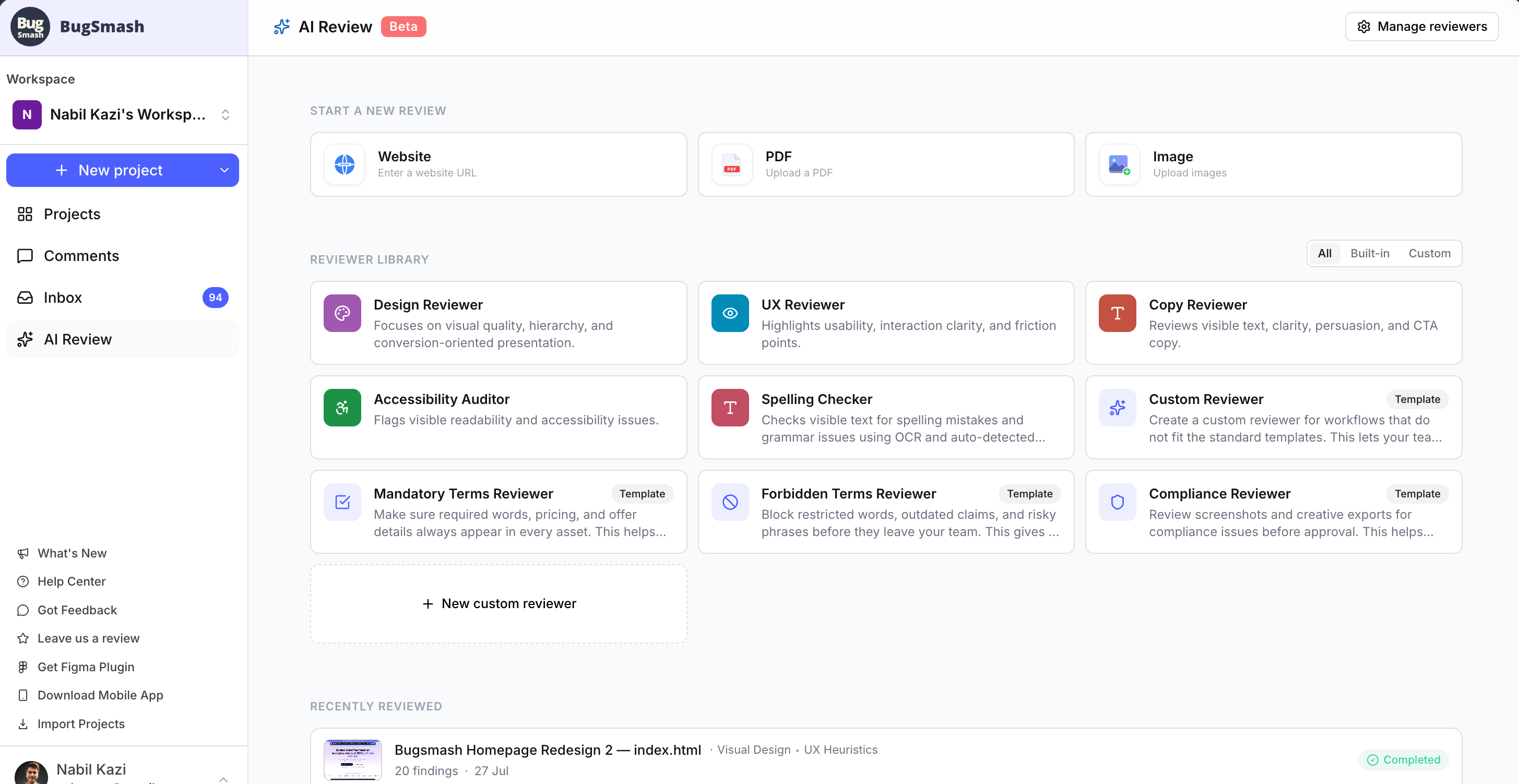Add a New custom reviewer
The width and height of the screenshot is (1519, 784).
(x=499, y=603)
